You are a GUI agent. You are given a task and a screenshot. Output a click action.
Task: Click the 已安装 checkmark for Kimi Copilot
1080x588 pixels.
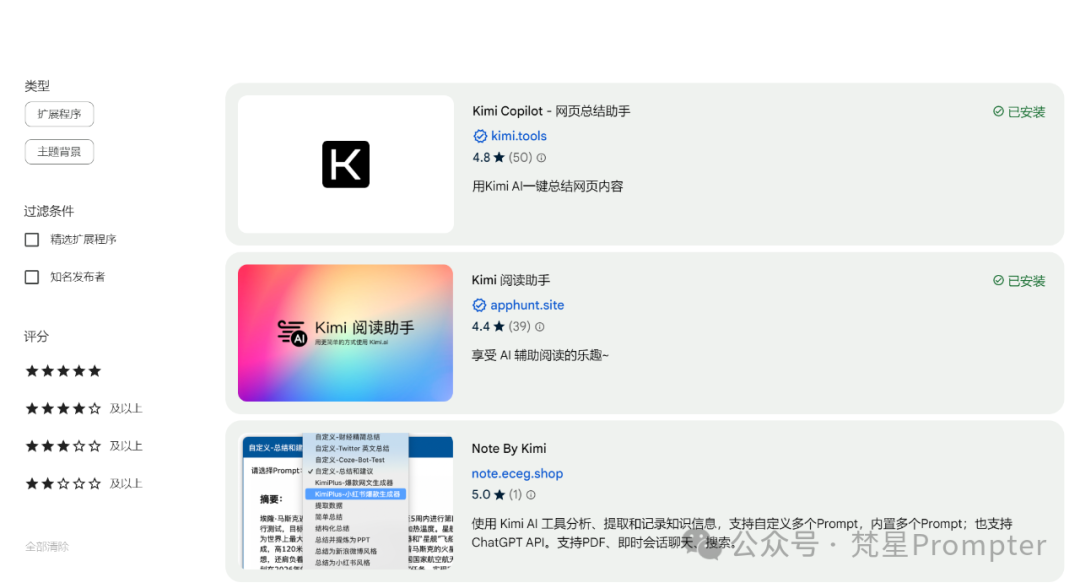(x=998, y=112)
